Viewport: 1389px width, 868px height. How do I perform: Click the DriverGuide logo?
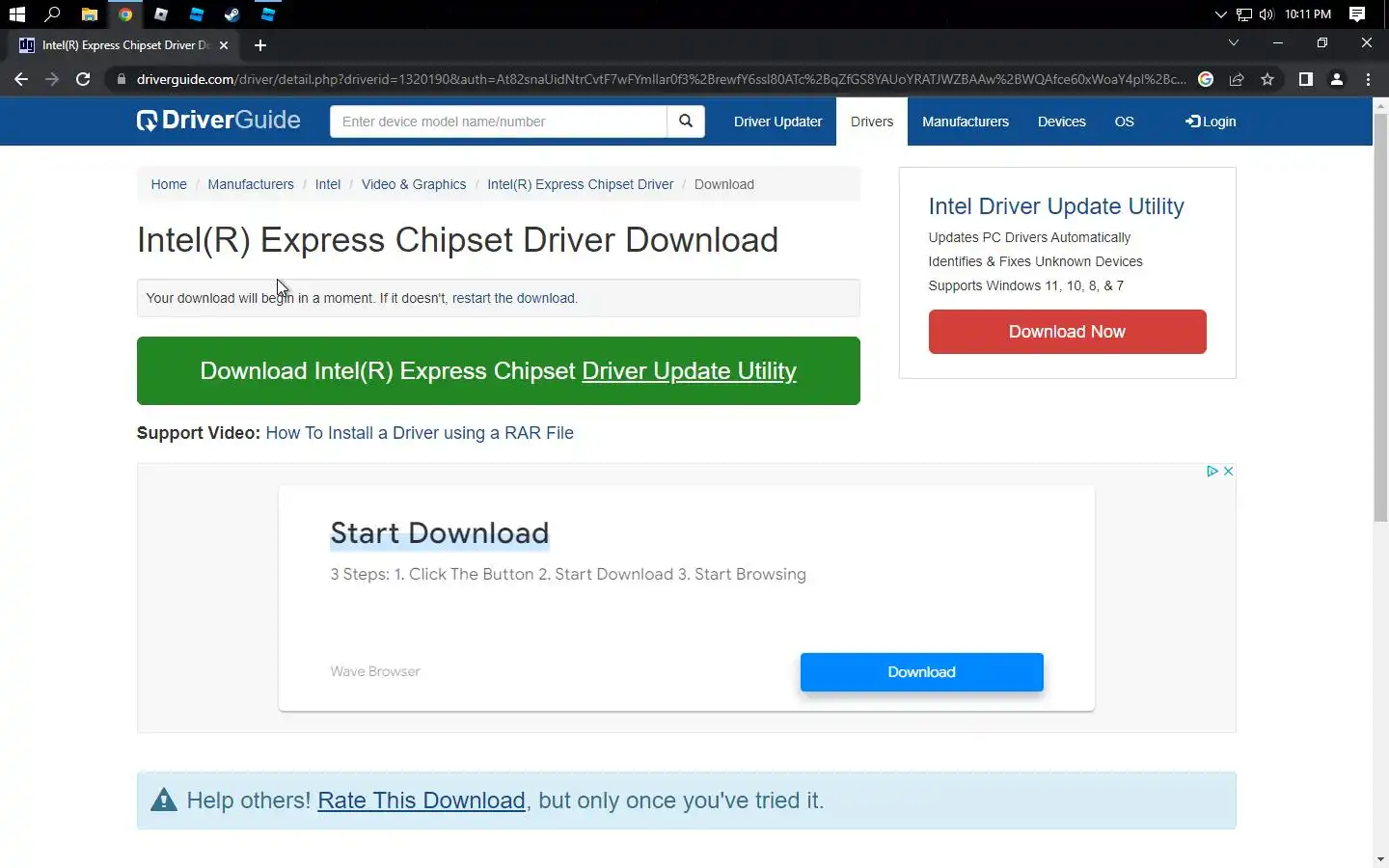pos(219,121)
